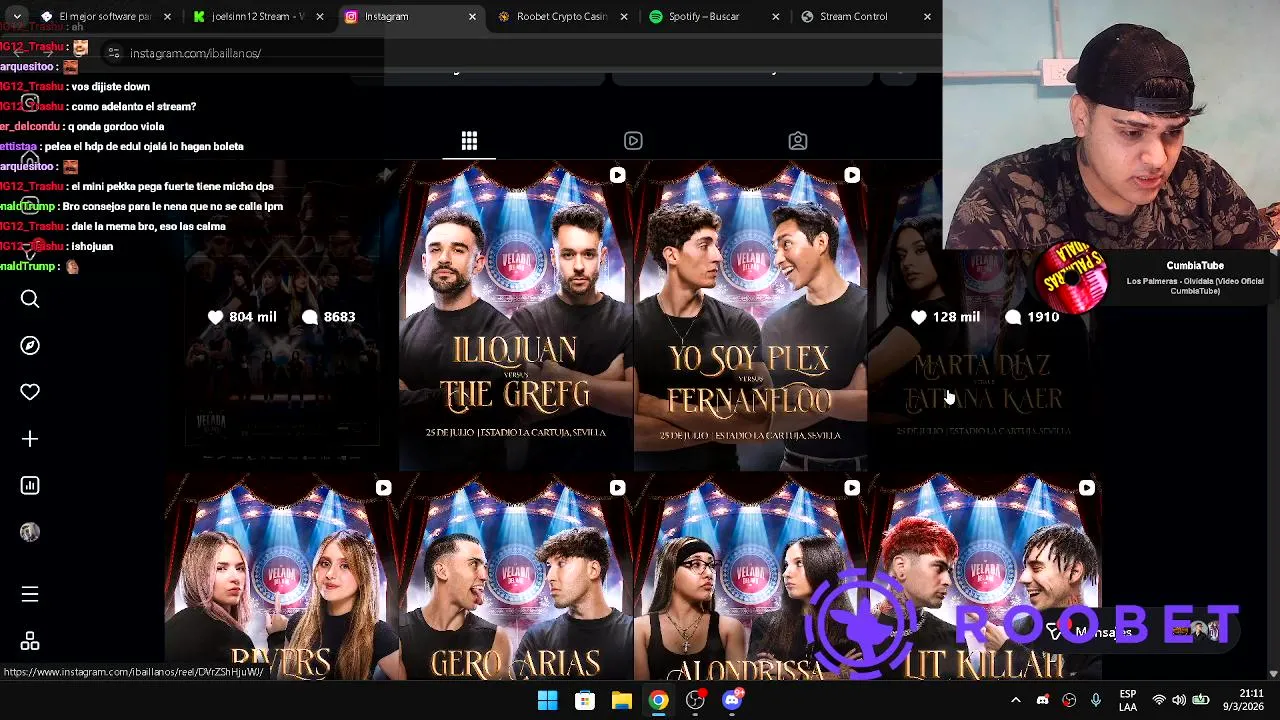Image resolution: width=1280 pixels, height=720 pixels.
Task: Open the professional dashboard chart icon
Action: coord(30,485)
